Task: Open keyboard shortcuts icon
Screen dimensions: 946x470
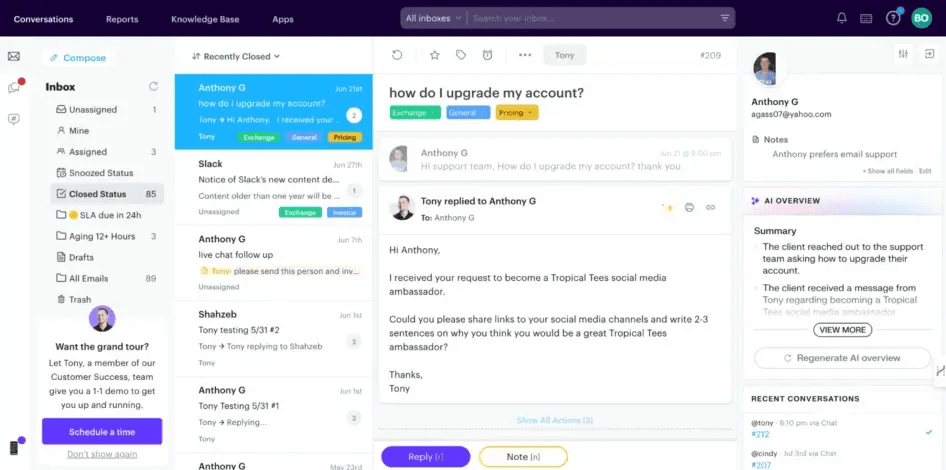Action: (866, 18)
